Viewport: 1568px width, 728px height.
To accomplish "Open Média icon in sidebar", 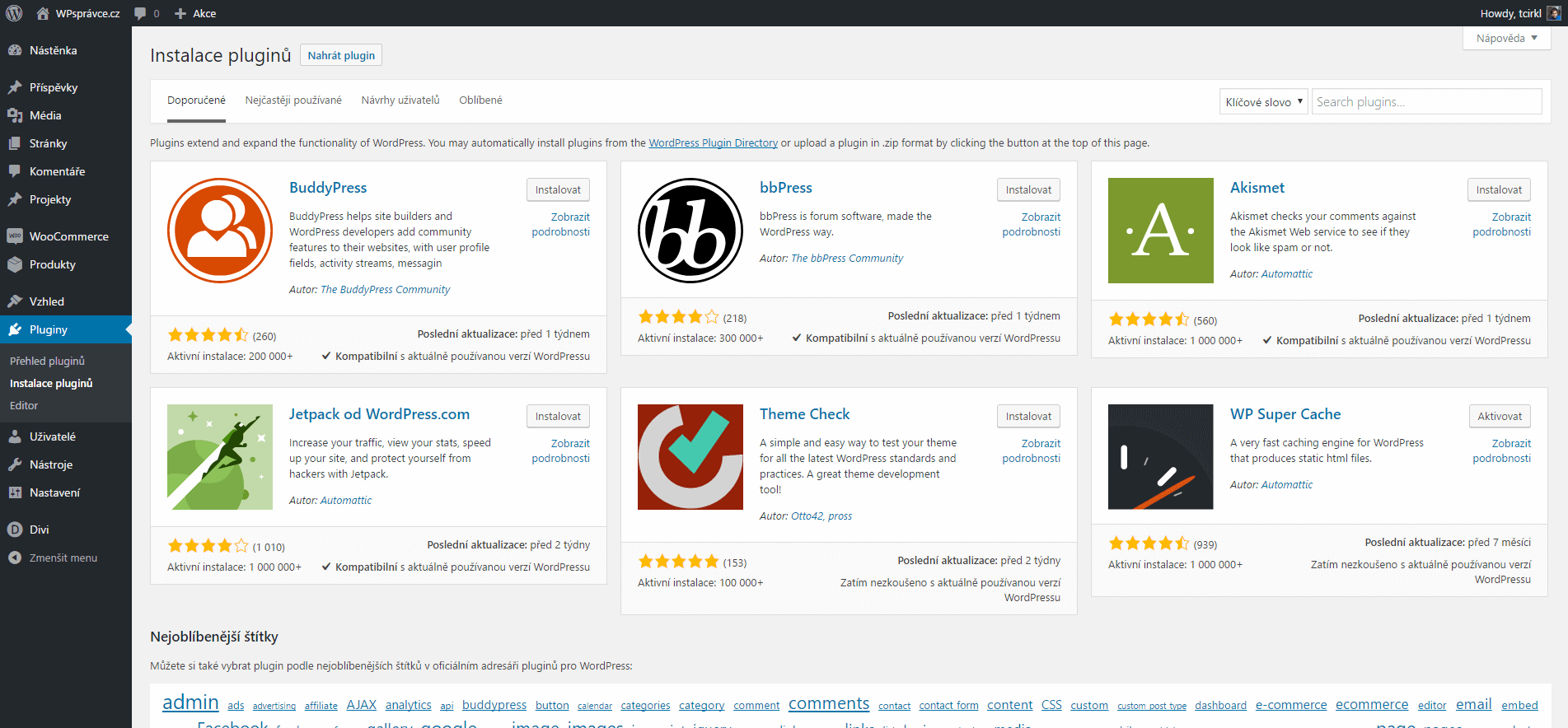I will pyautogui.click(x=15, y=115).
